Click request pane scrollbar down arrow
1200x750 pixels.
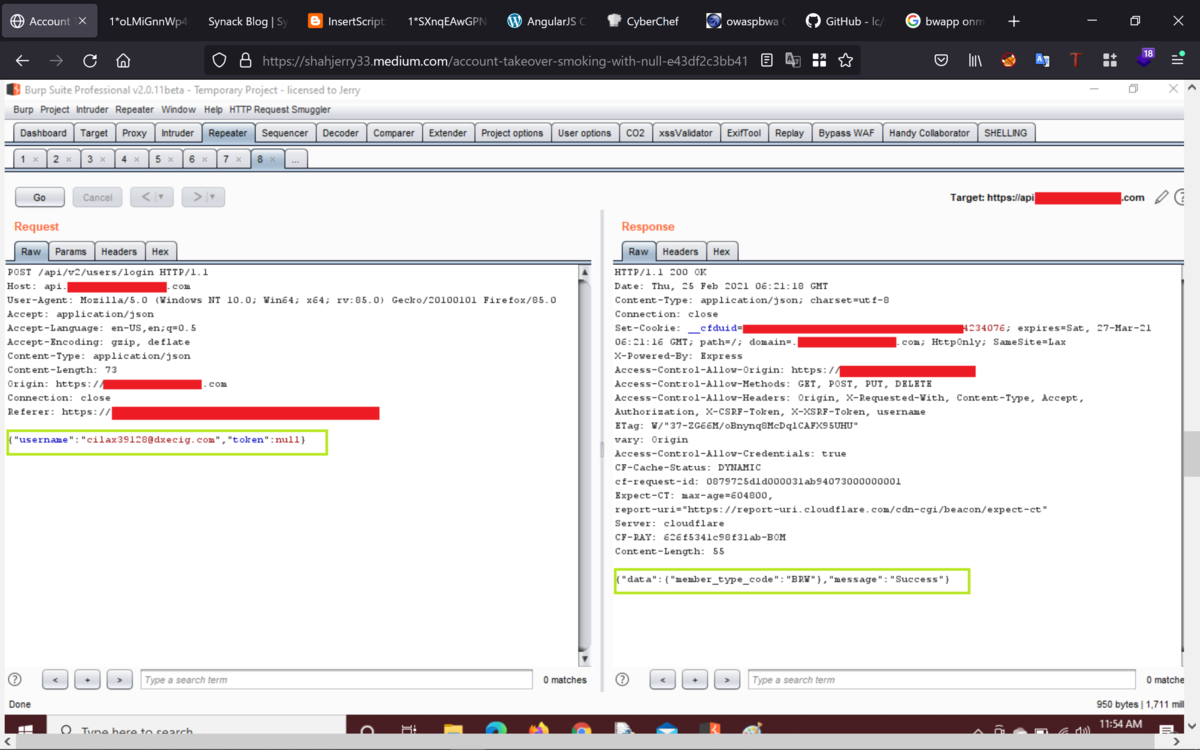point(585,658)
